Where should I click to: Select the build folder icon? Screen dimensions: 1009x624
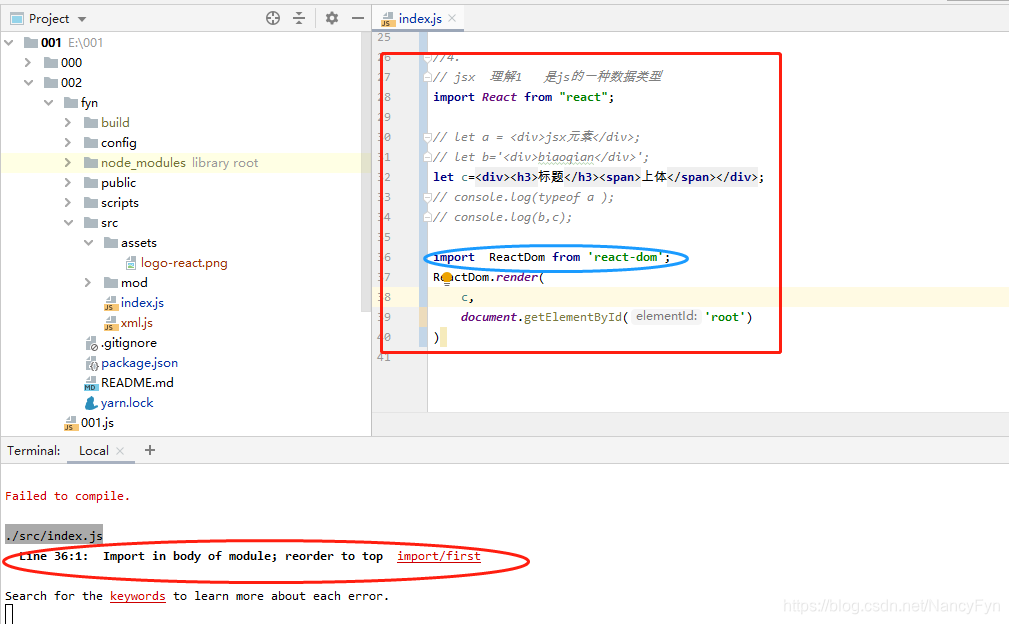[91, 122]
